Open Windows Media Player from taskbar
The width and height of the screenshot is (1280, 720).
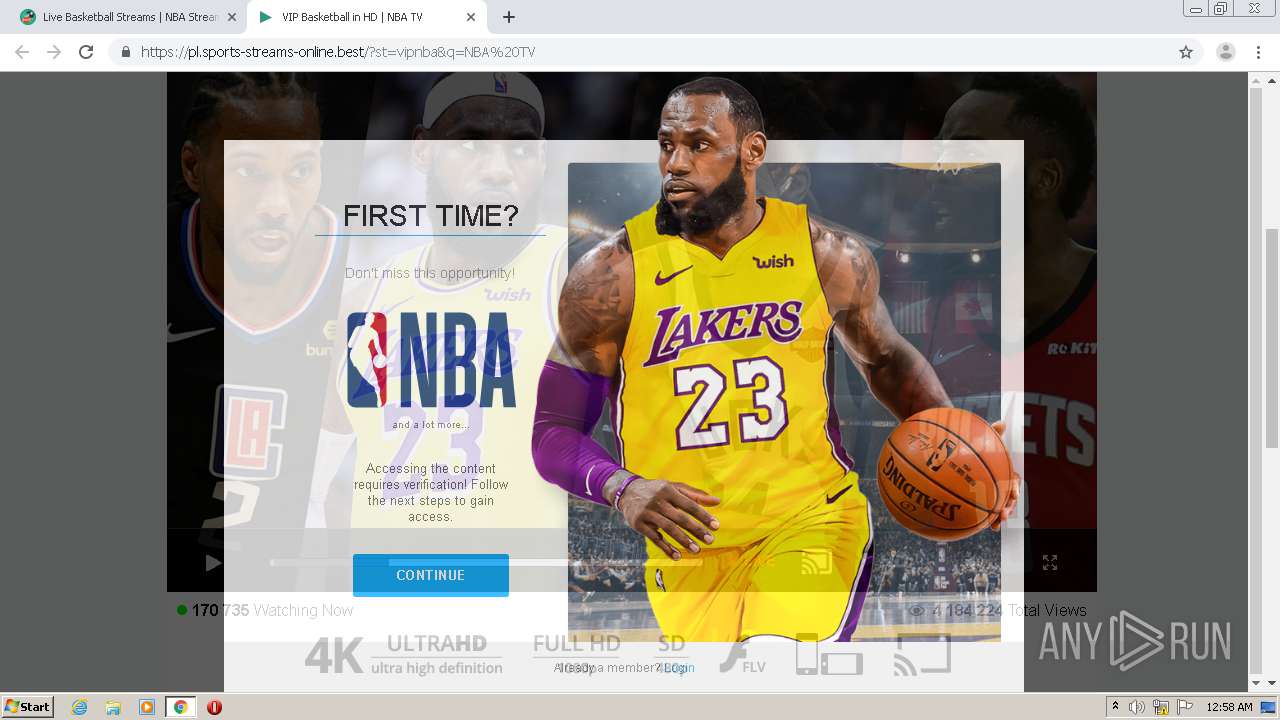(x=146, y=707)
